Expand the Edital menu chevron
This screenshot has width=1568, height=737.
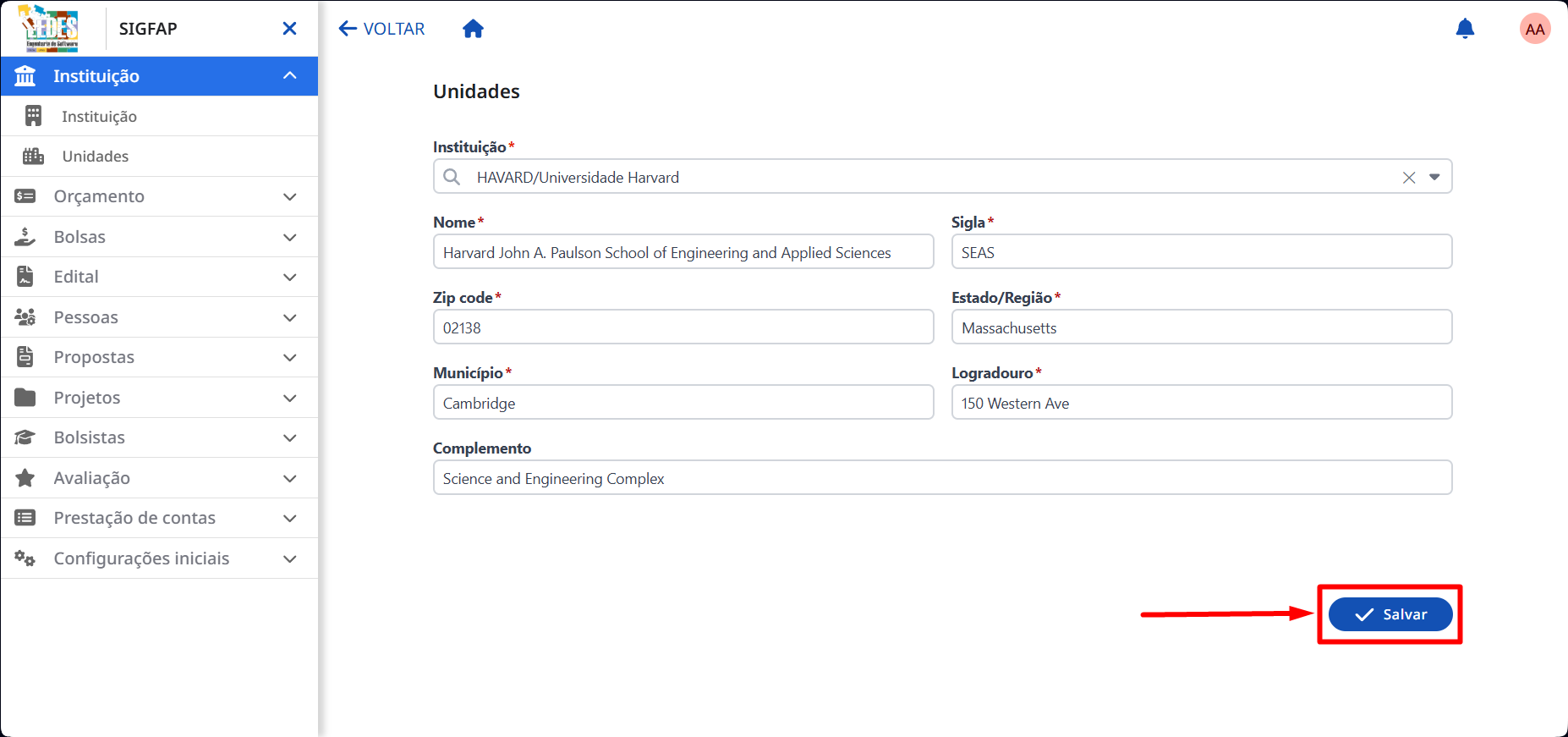[x=289, y=277]
